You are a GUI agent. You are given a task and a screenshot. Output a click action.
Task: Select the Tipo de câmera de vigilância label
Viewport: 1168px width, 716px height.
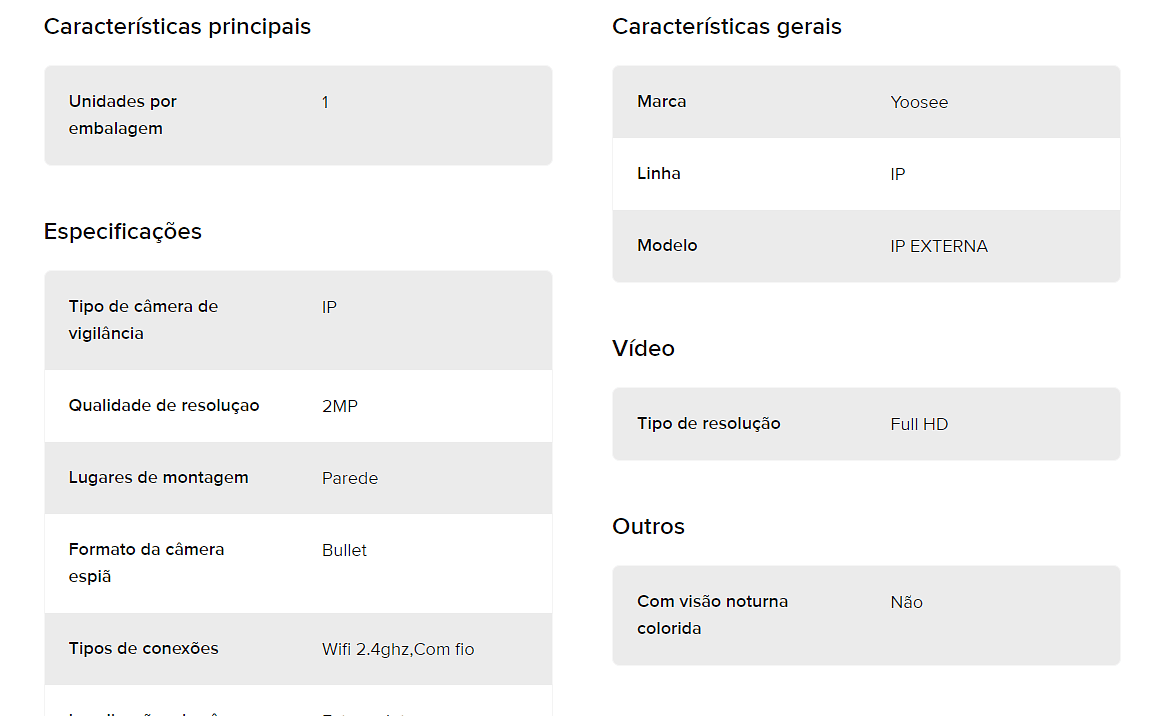[x=143, y=320]
